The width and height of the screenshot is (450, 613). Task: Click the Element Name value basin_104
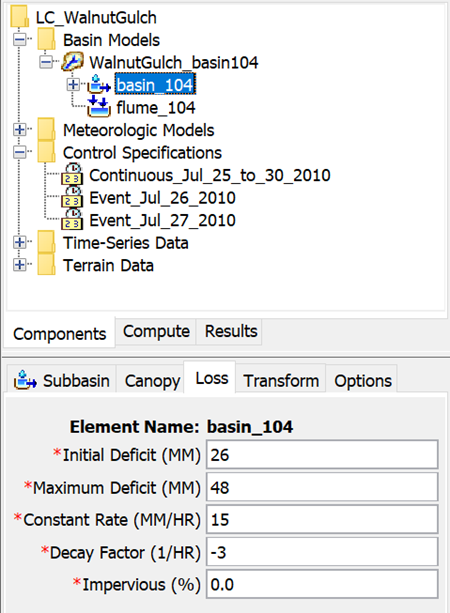pyautogui.click(x=249, y=427)
